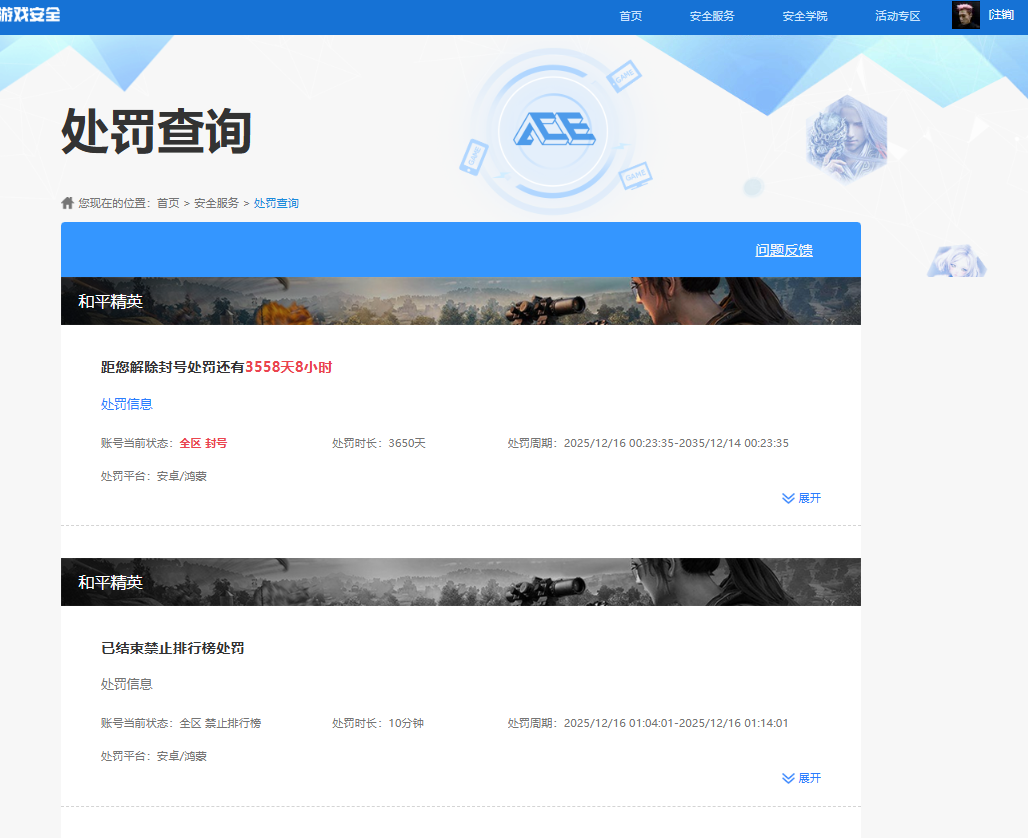Click the home icon in breadcrumb bar
1028x838 pixels.
66,202
